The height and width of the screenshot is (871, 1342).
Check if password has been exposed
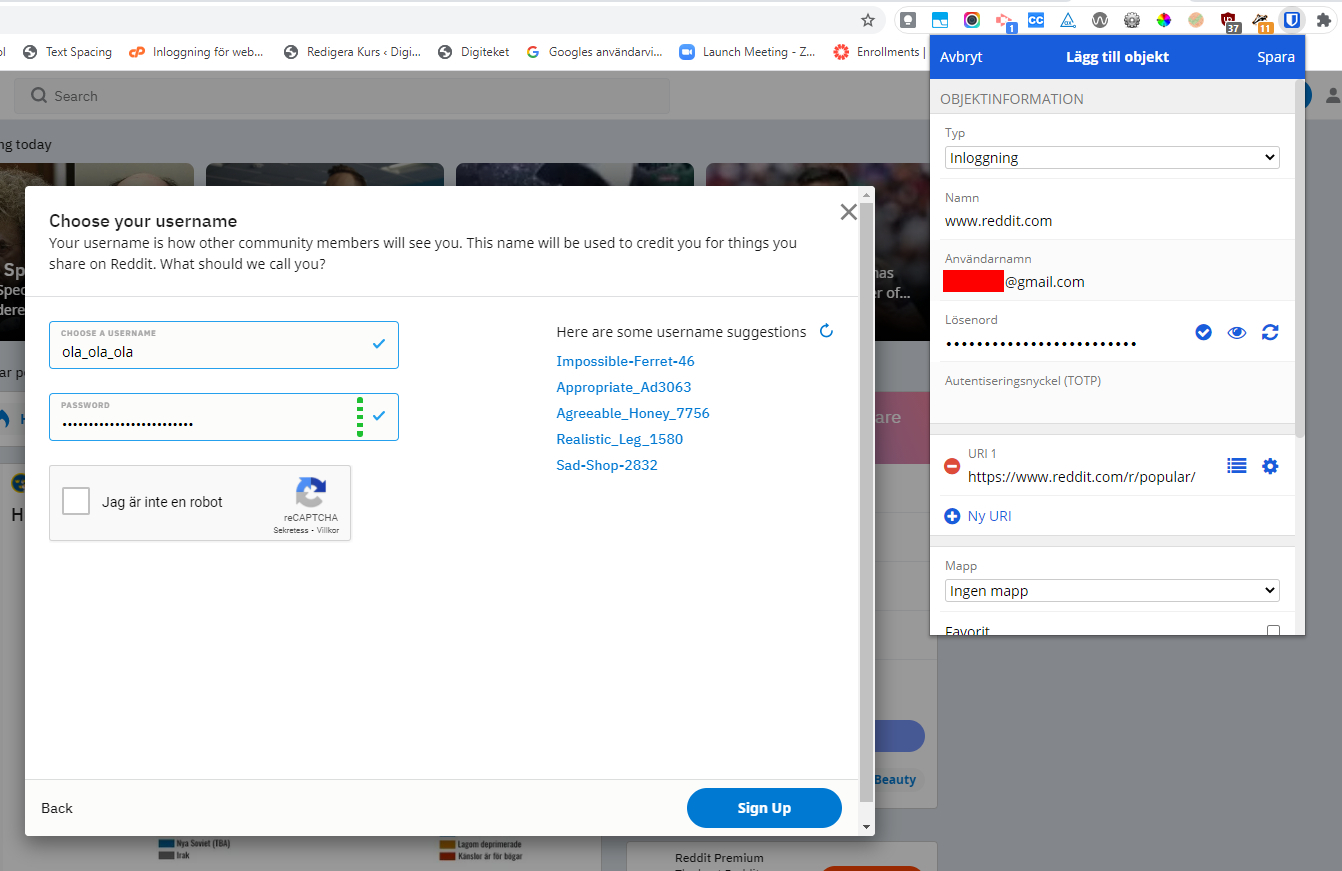[1204, 332]
